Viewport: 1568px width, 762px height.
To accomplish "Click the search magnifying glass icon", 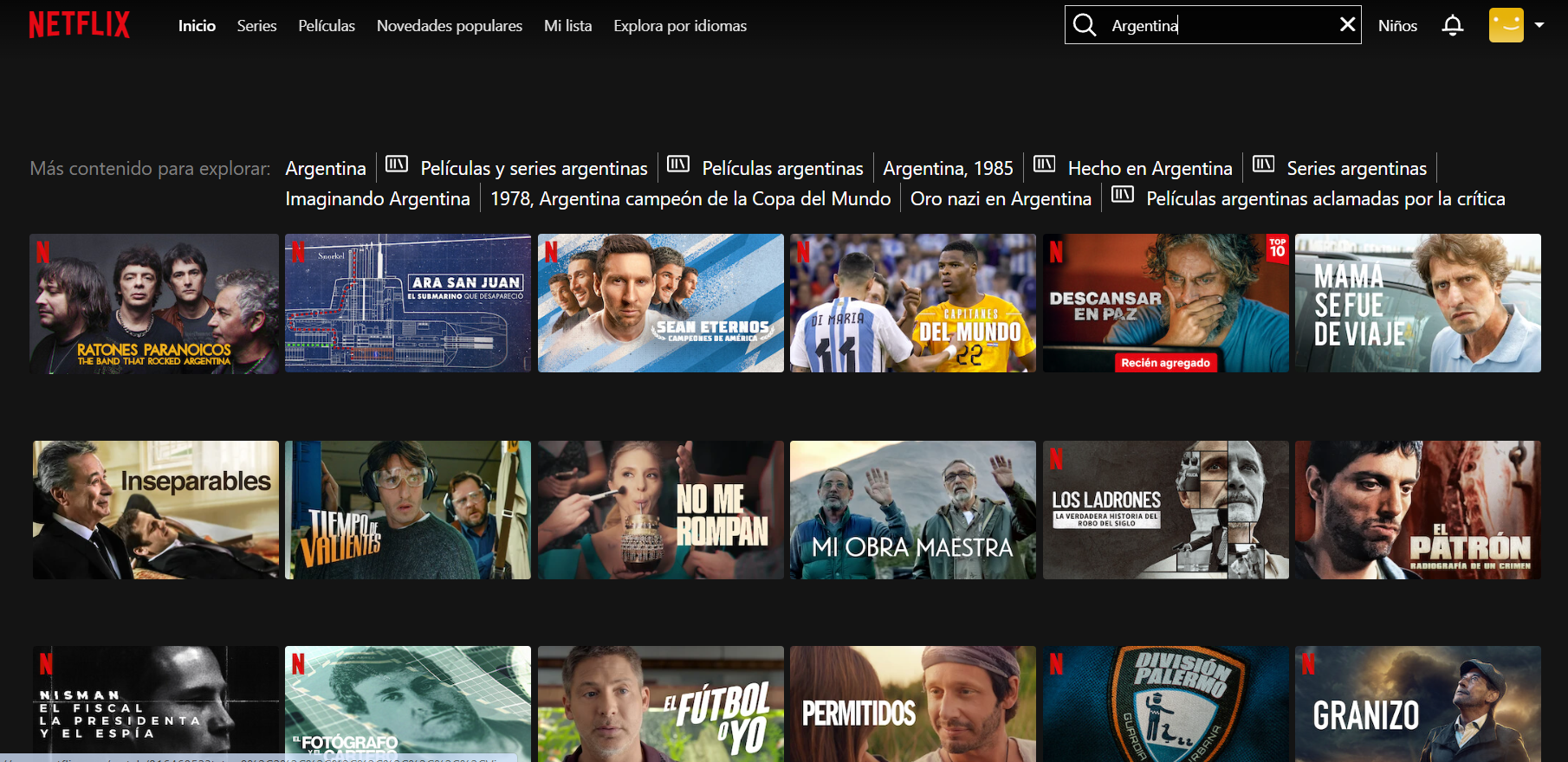I will click(1085, 25).
